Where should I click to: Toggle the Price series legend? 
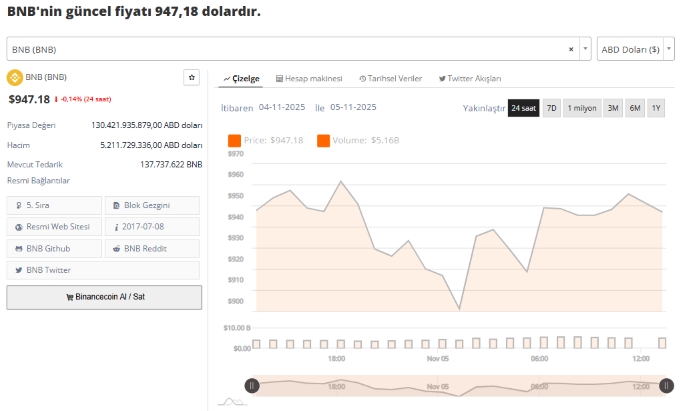265,141
